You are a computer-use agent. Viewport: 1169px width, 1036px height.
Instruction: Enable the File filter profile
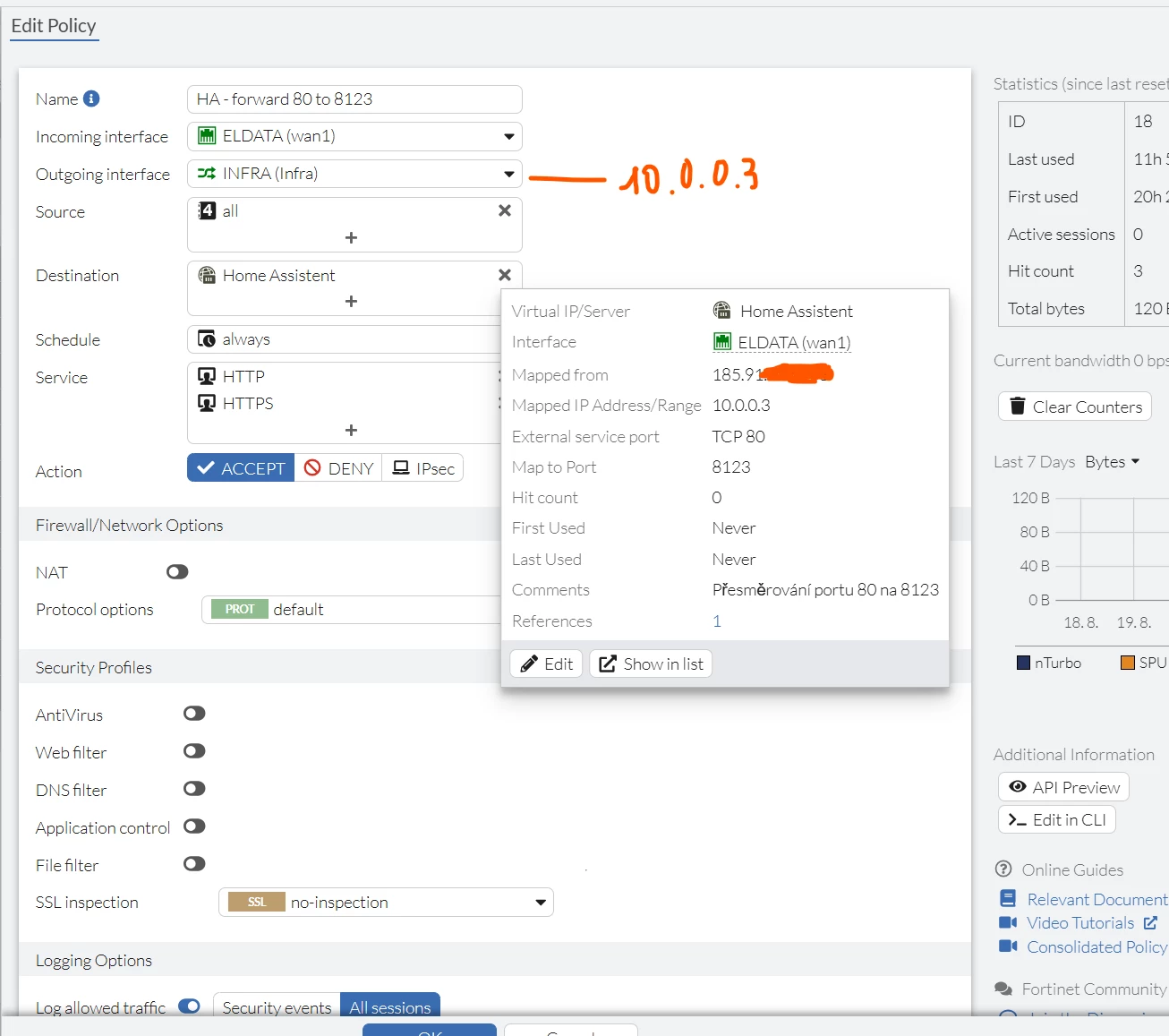pyautogui.click(x=194, y=864)
